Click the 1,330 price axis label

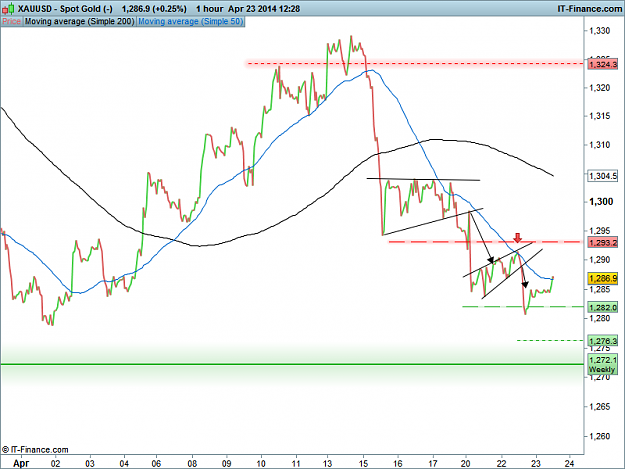click(599, 31)
